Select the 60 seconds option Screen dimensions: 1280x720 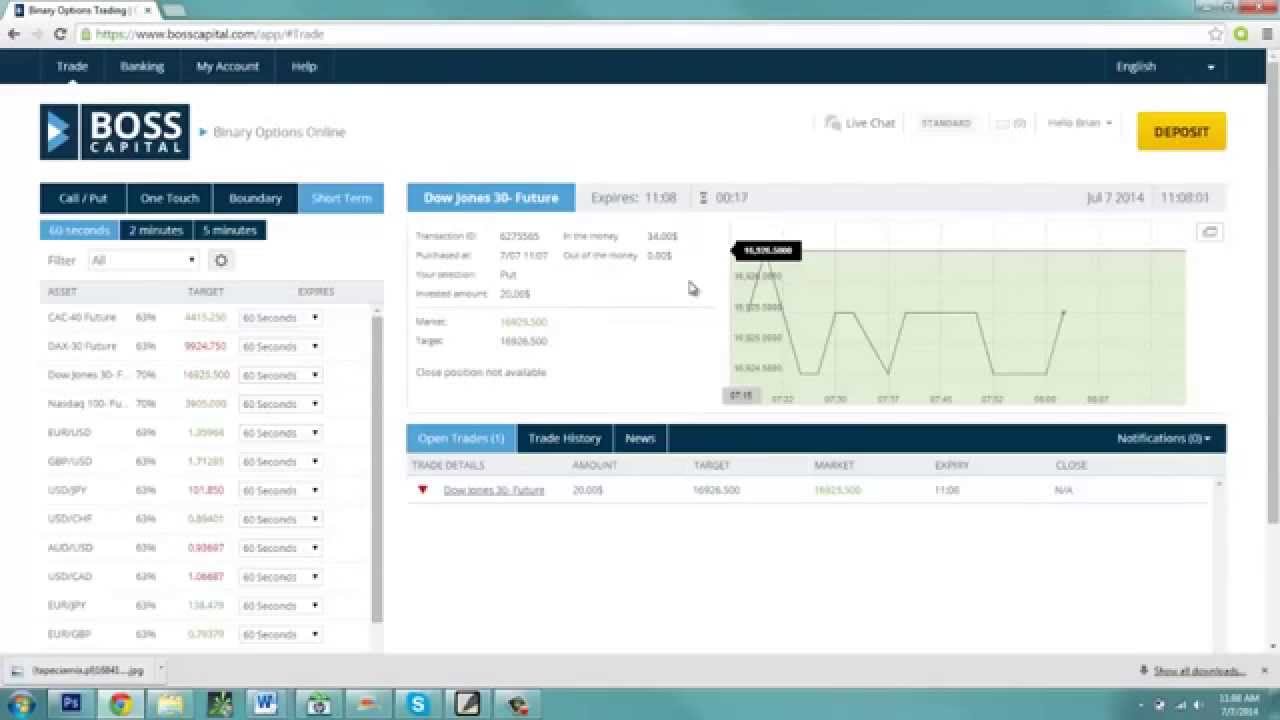pos(79,230)
